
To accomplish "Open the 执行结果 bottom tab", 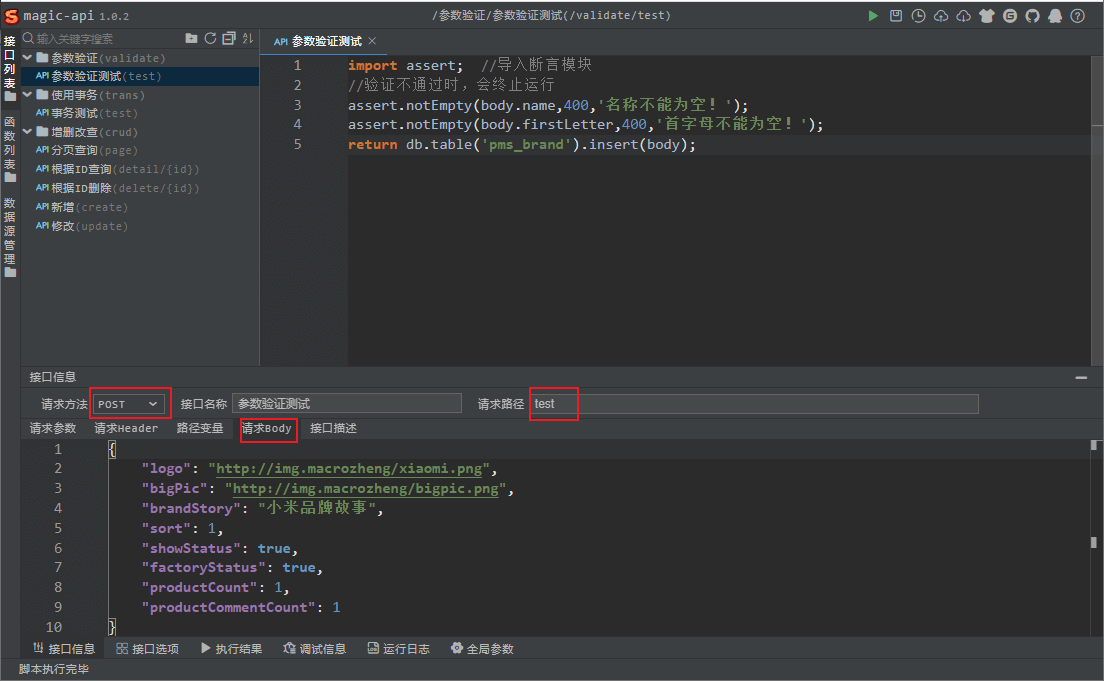I will (232, 649).
